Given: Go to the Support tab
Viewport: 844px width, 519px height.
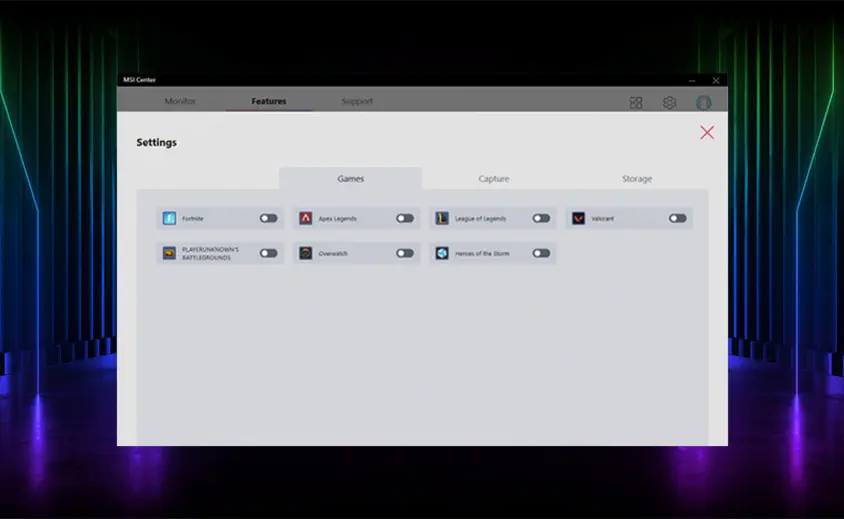Looking at the screenshot, I should (357, 101).
